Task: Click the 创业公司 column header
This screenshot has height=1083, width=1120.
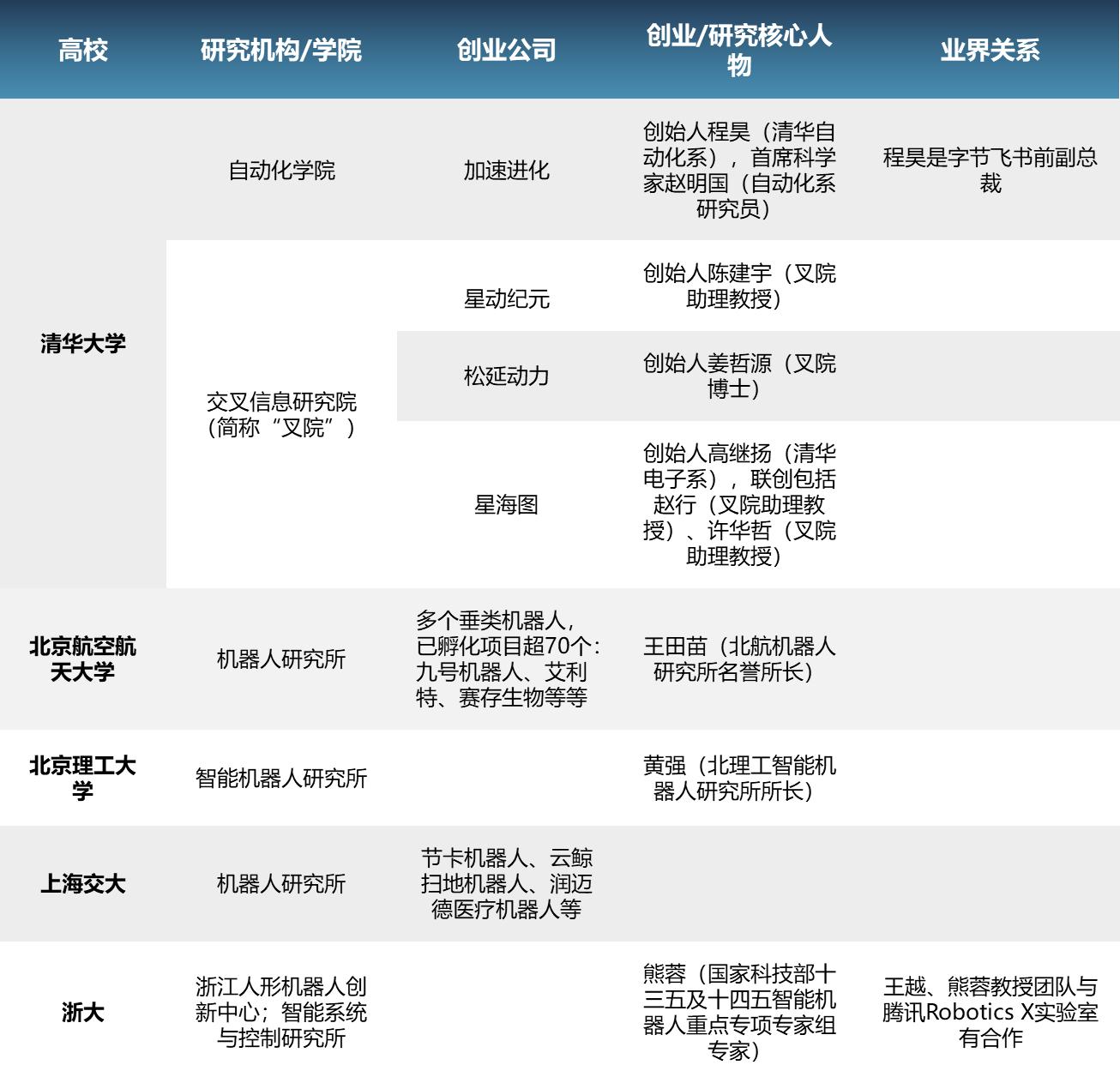Action: coord(507,50)
